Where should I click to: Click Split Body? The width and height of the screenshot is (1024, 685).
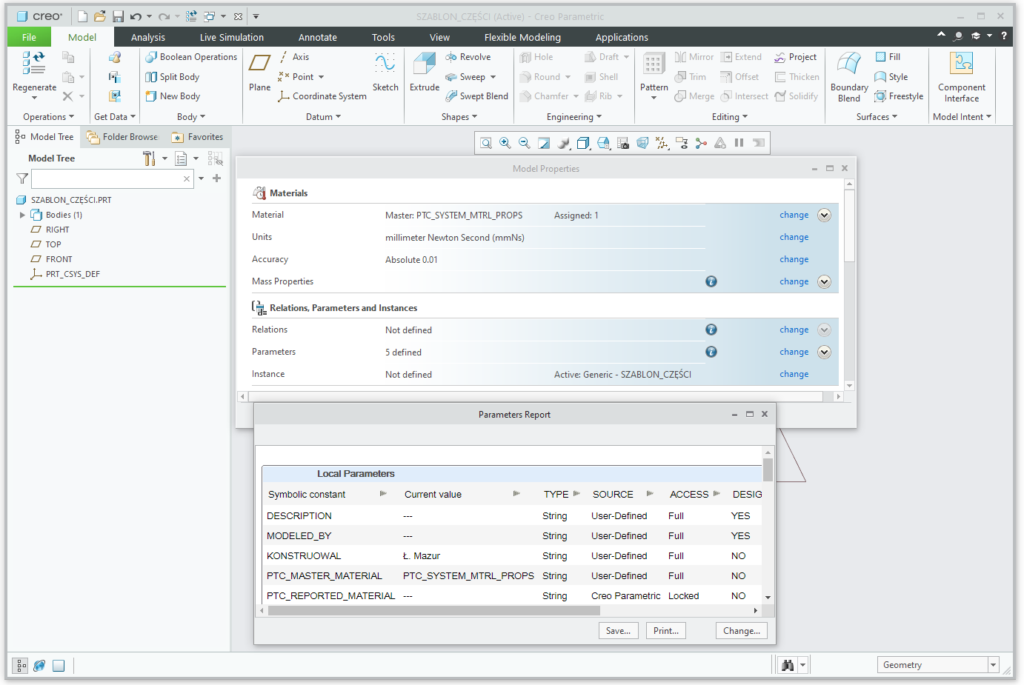click(172, 76)
